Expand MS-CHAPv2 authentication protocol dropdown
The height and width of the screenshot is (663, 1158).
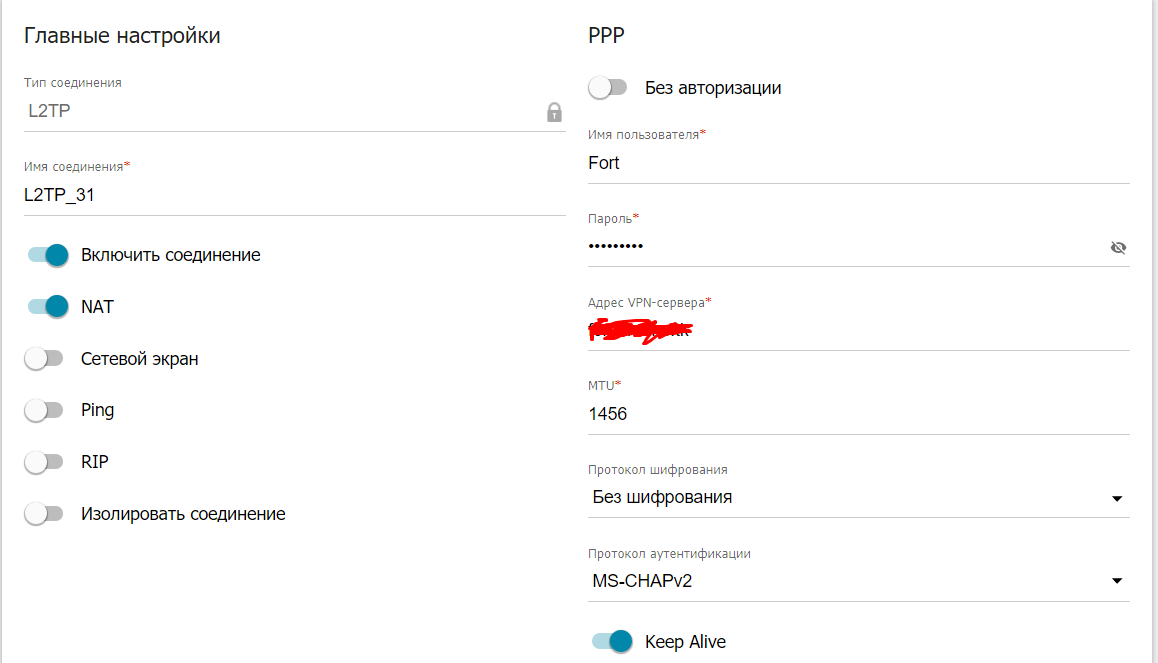pos(858,581)
